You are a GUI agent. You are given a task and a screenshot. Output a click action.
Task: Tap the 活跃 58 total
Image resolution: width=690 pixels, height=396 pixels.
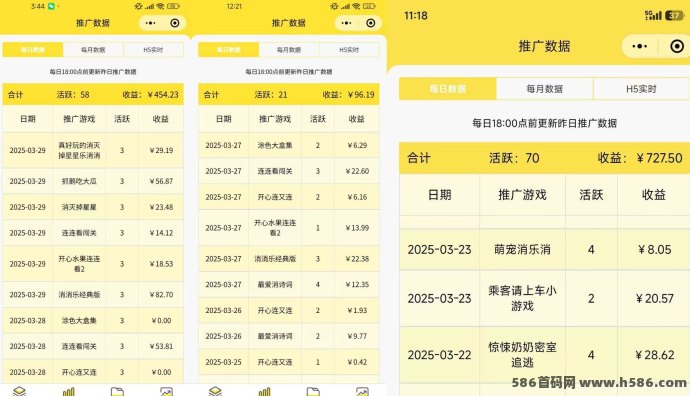tap(73, 95)
